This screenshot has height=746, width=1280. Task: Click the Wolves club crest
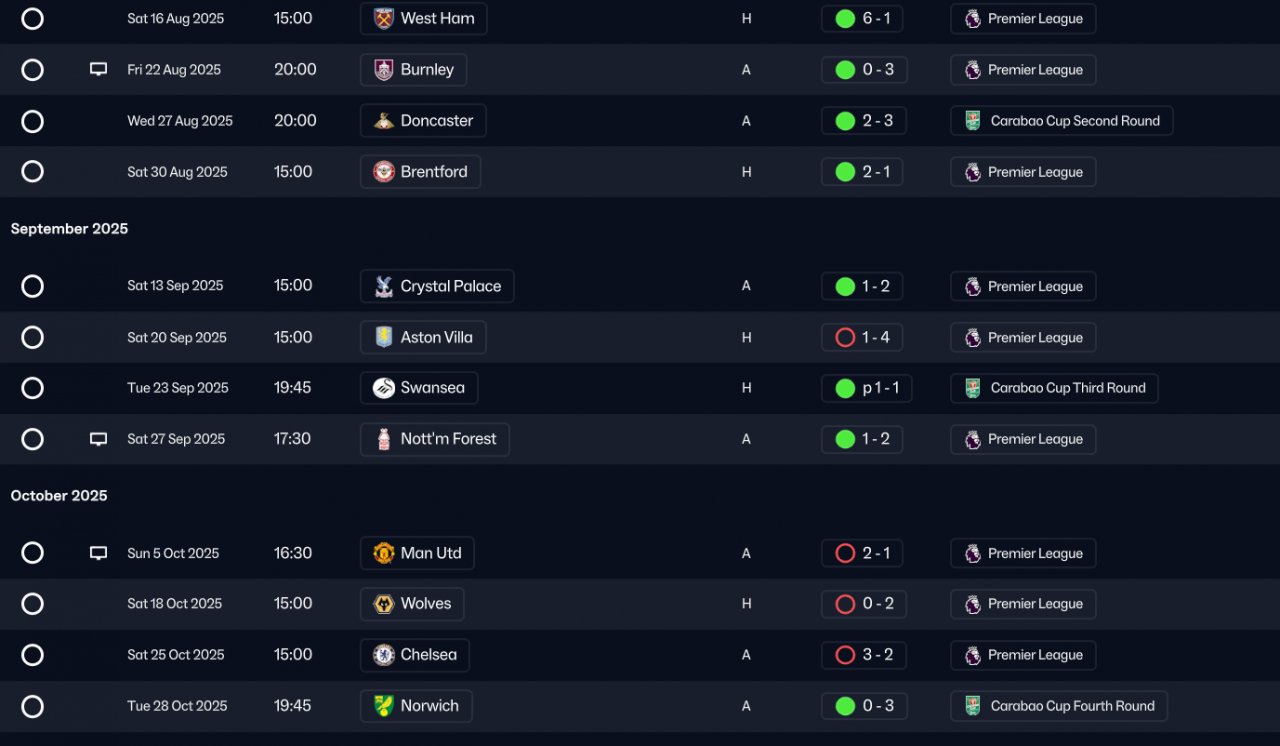click(x=384, y=604)
